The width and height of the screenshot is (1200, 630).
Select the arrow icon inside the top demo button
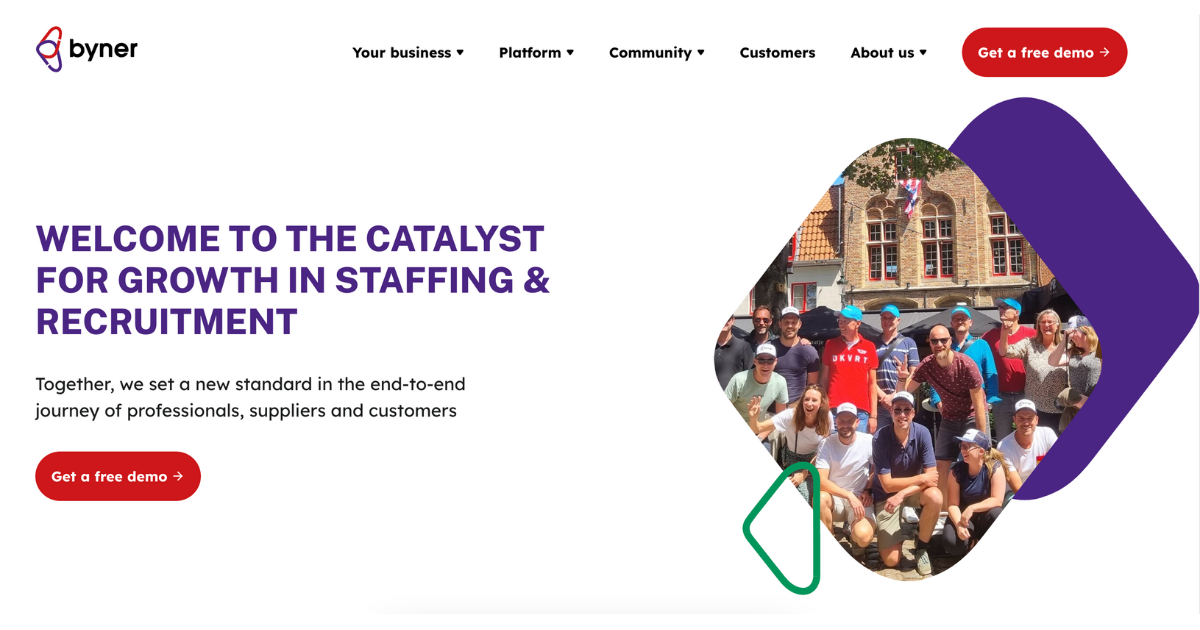(1104, 52)
